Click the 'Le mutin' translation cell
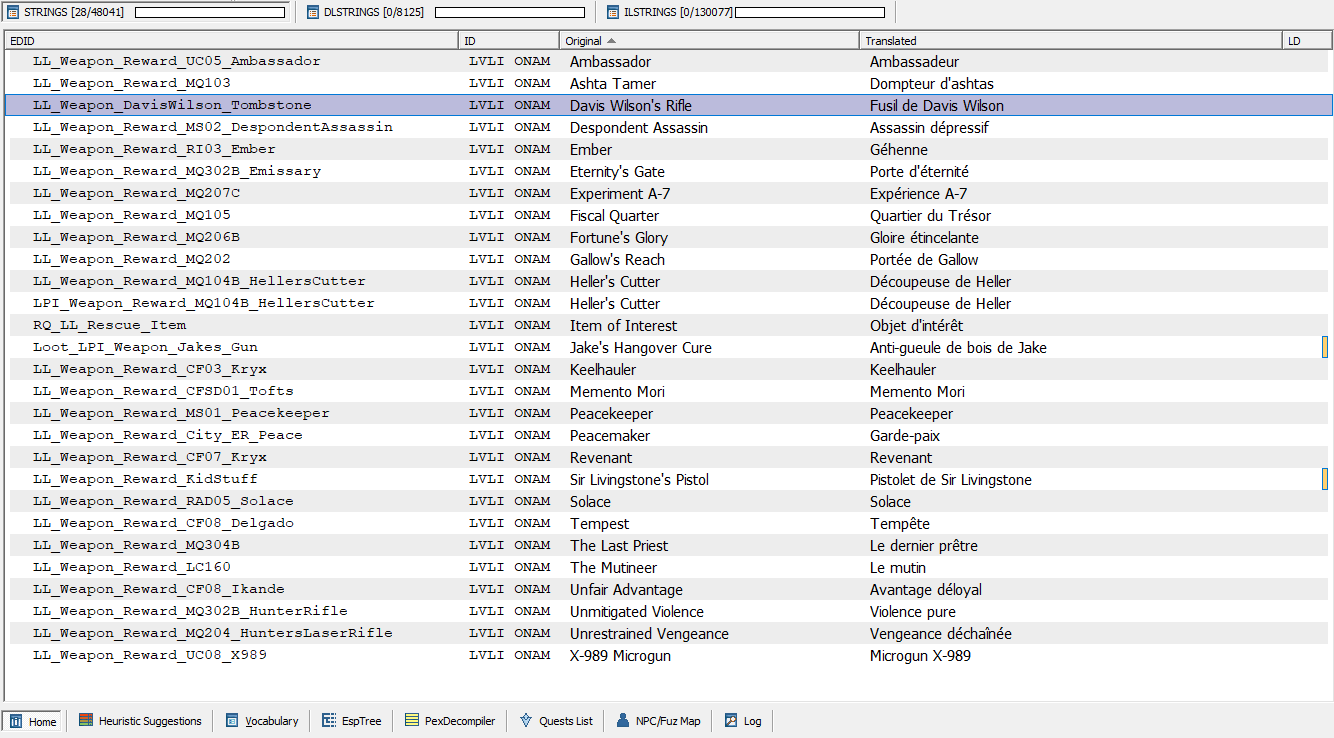Screen dimensions: 1334x738 [898, 567]
